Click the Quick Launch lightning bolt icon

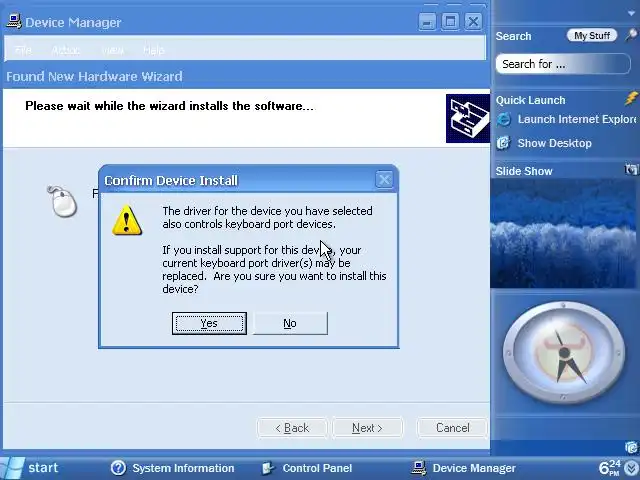pos(631,99)
